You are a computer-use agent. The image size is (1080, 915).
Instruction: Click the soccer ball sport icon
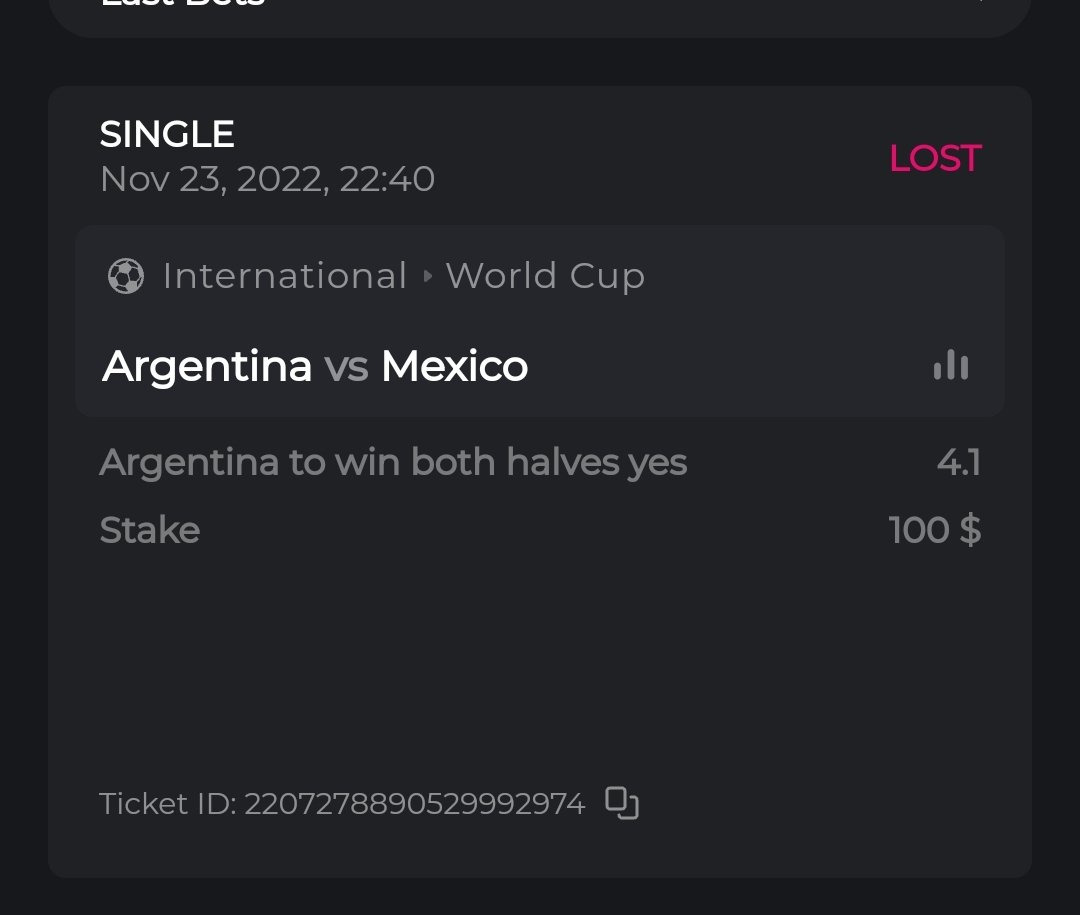(x=125, y=276)
